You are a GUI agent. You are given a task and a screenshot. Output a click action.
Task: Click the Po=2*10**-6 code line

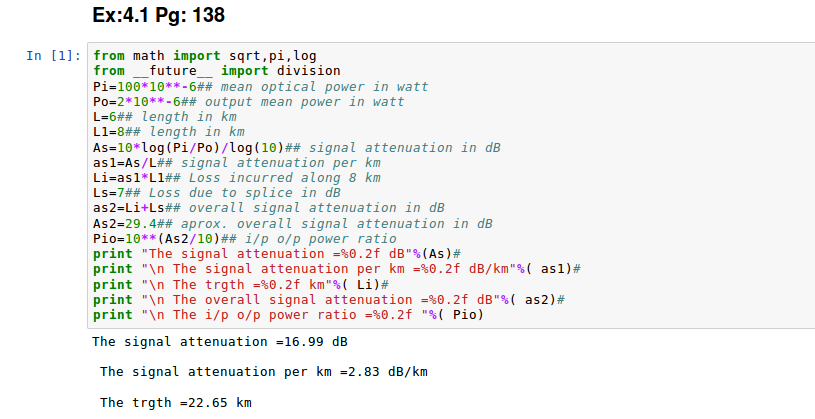[x=248, y=102]
